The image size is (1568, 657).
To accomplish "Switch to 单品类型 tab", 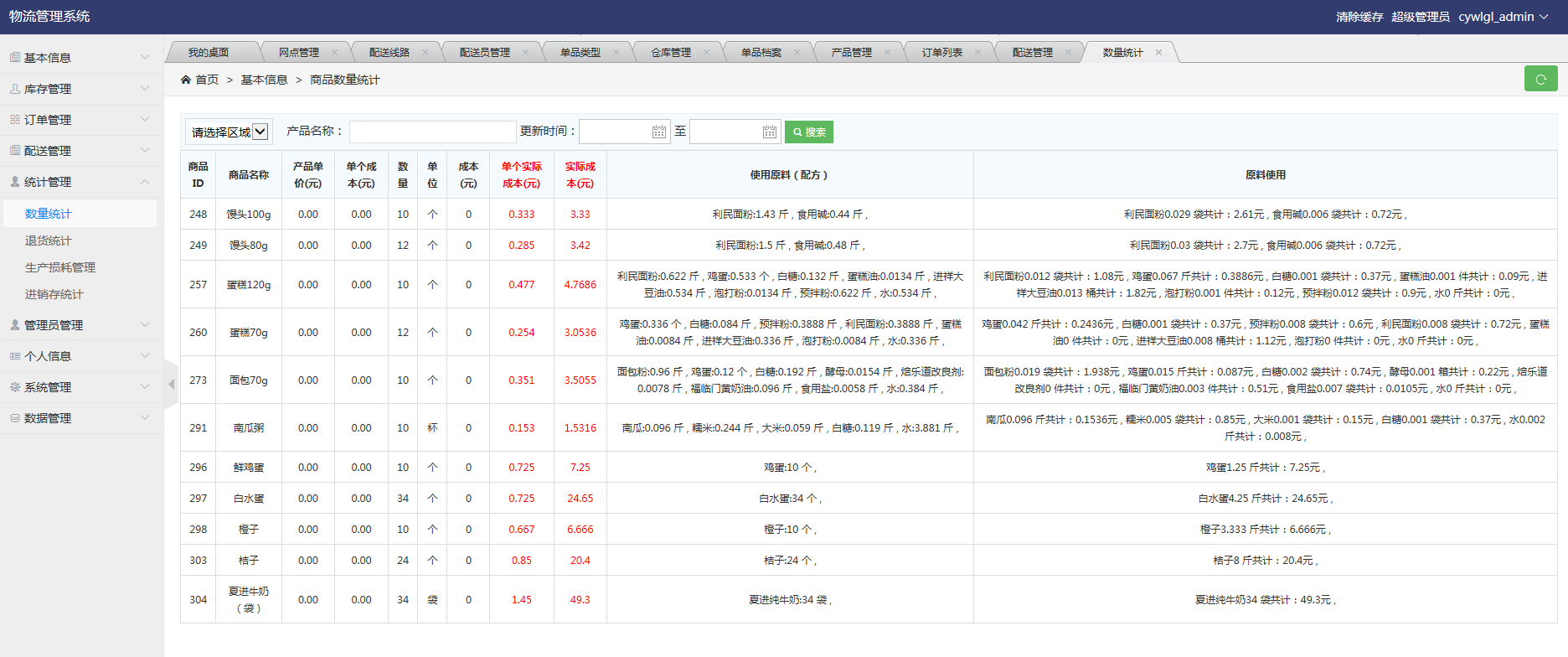I will point(580,52).
